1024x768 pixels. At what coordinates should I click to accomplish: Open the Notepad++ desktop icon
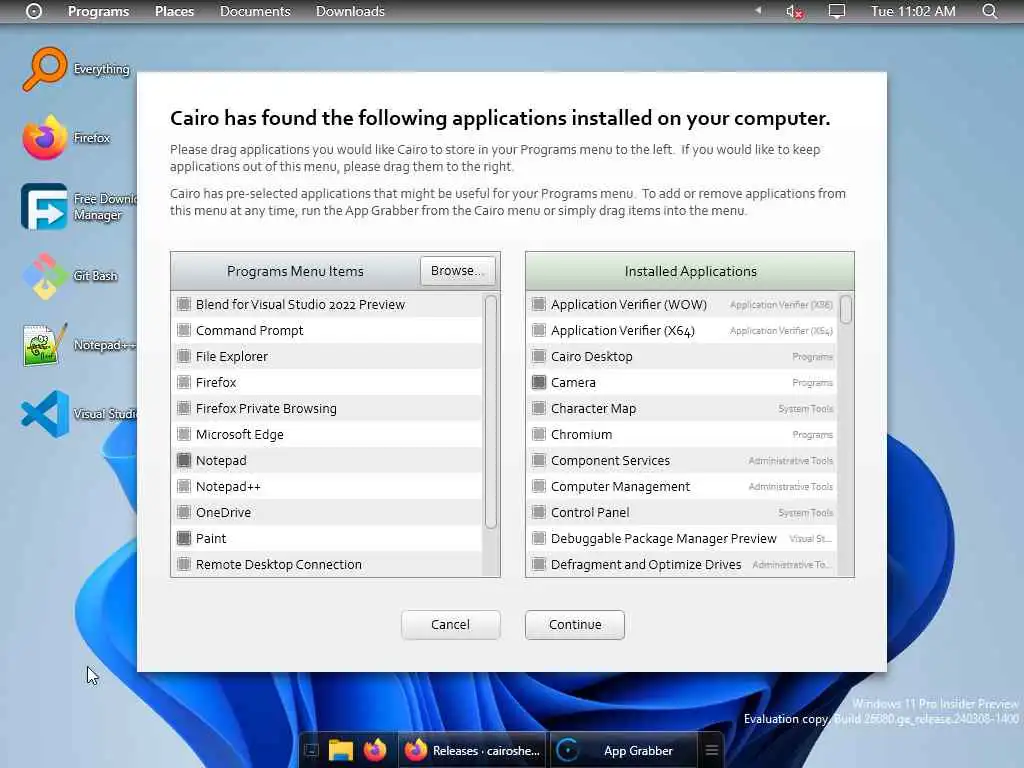(x=44, y=345)
